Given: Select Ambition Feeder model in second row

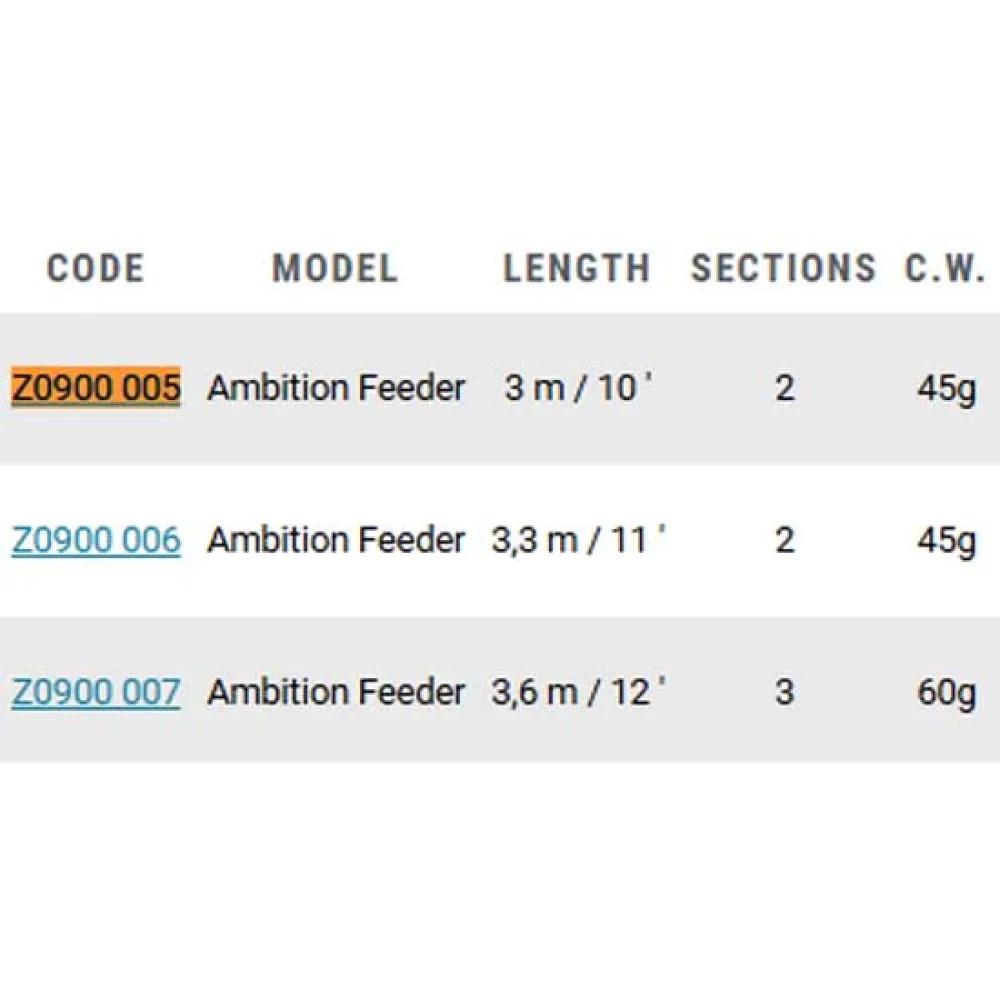Looking at the screenshot, I should click(x=336, y=540).
